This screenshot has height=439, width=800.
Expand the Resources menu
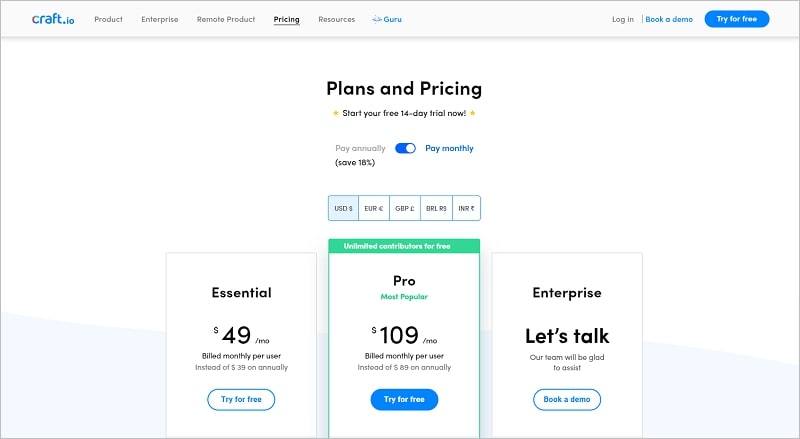coord(336,19)
